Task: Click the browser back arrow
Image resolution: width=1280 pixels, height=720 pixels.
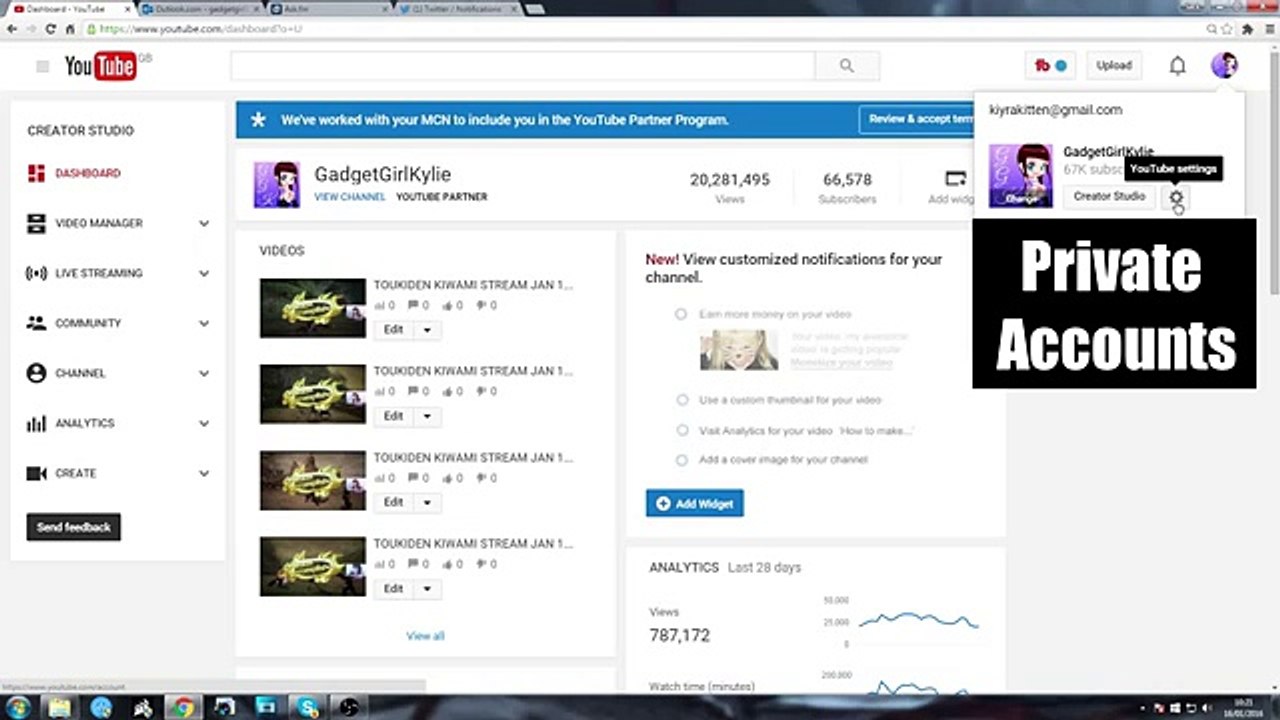Action: (x=12, y=29)
